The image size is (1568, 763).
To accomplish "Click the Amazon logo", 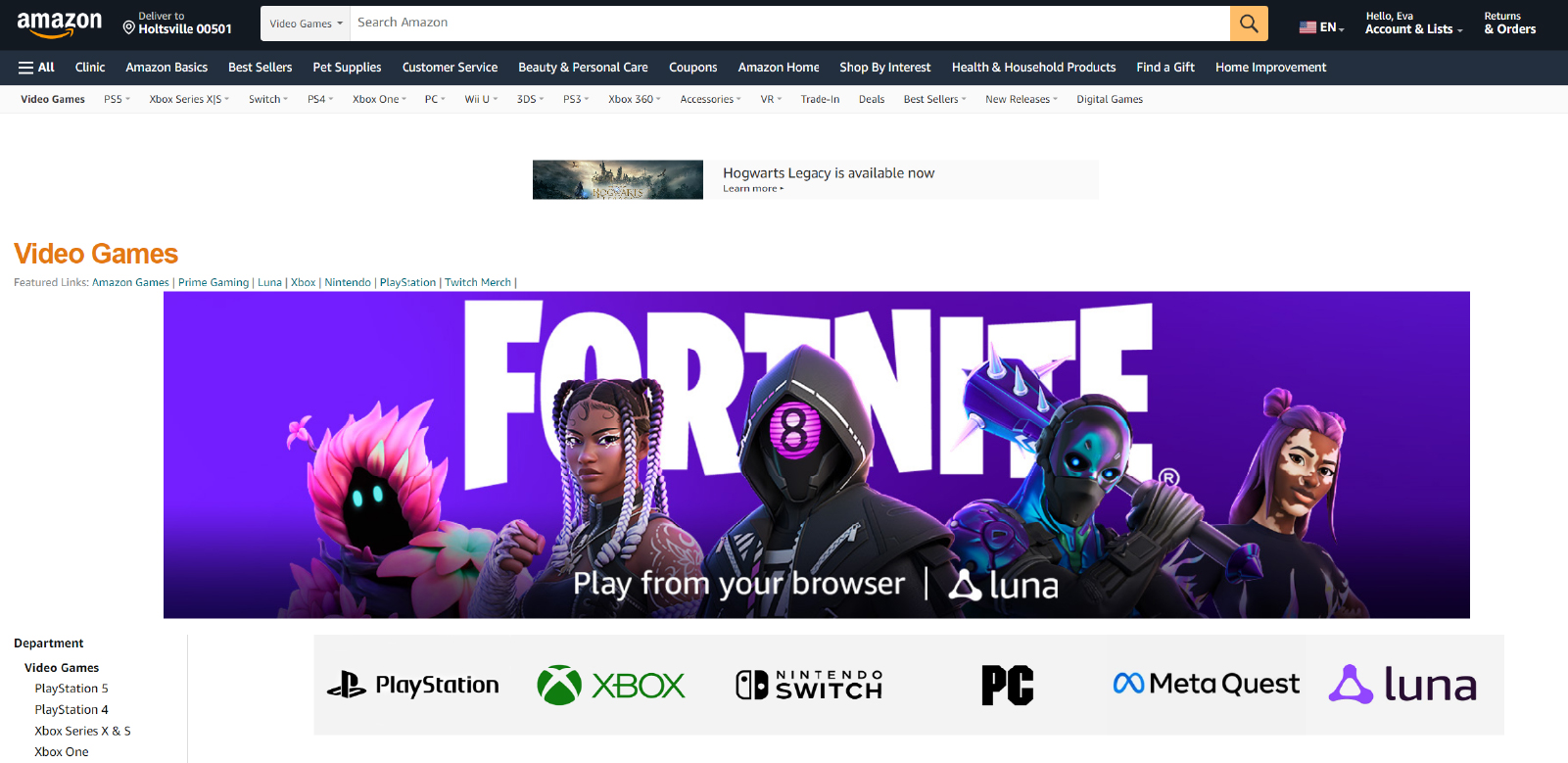I will pyautogui.click(x=60, y=24).
